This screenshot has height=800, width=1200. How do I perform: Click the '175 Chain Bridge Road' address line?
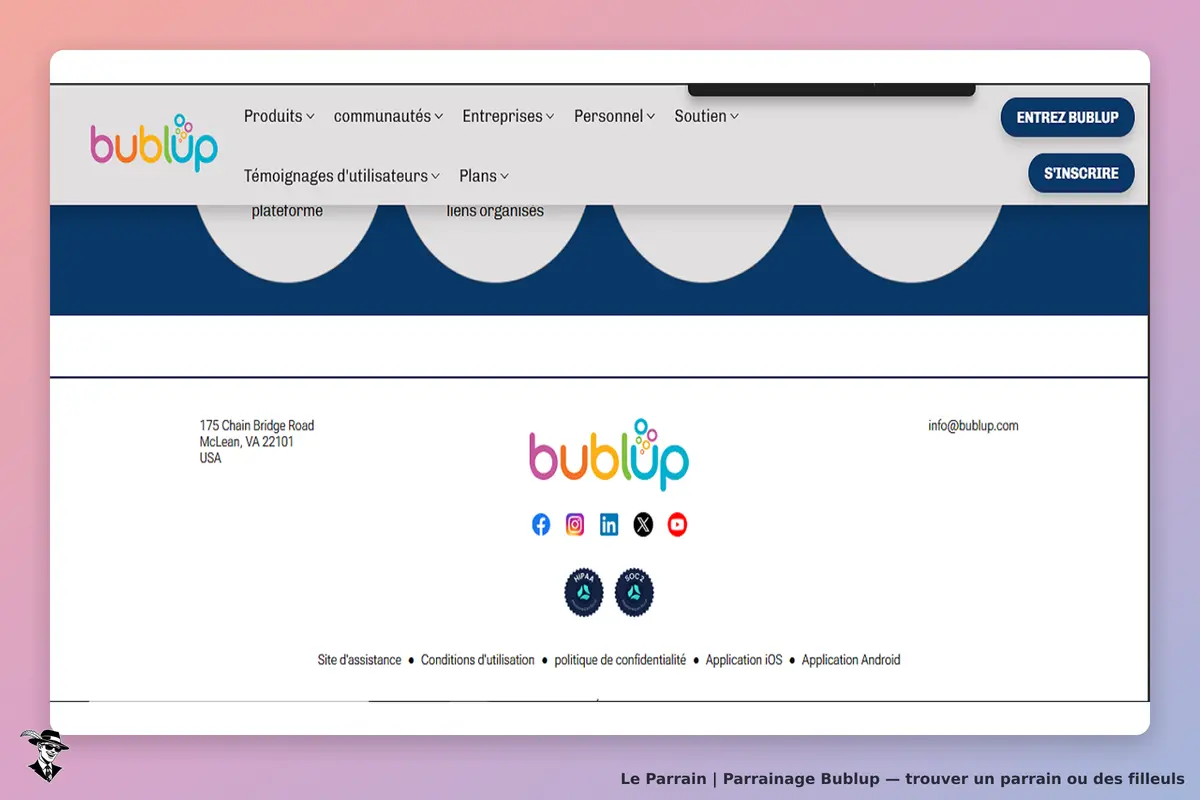[x=257, y=426]
